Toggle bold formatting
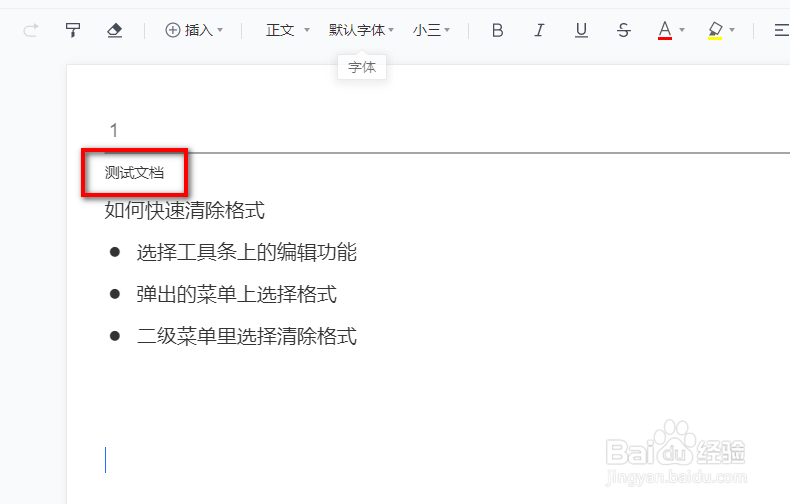Viewport: 790px width, 504px height. pos(498,30)
